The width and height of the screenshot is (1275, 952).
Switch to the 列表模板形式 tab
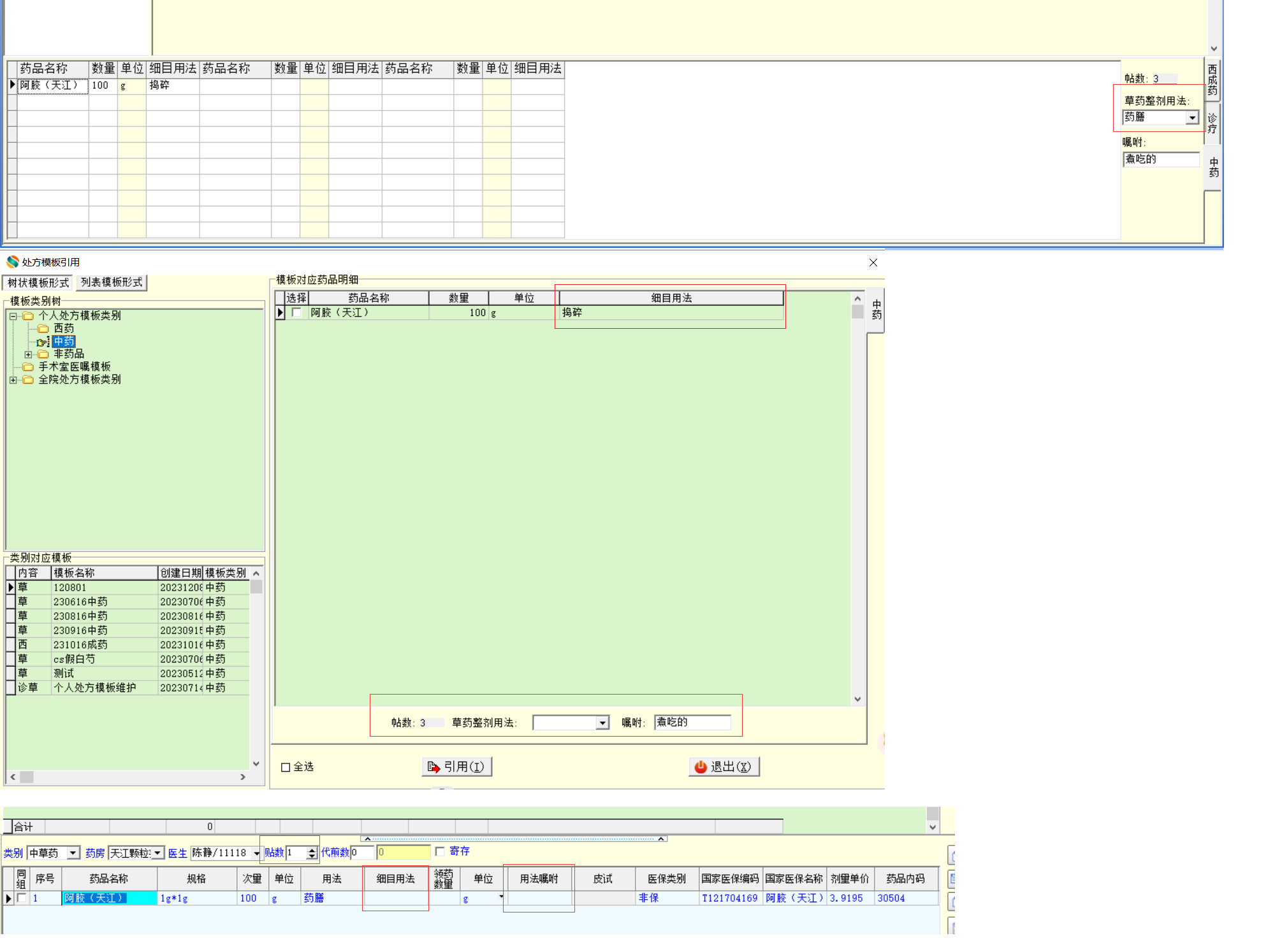[x=112, y=282]
